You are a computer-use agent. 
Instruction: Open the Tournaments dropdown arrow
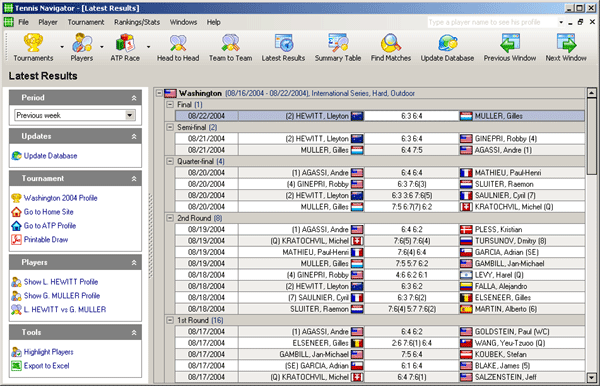(x=62, y=47)
